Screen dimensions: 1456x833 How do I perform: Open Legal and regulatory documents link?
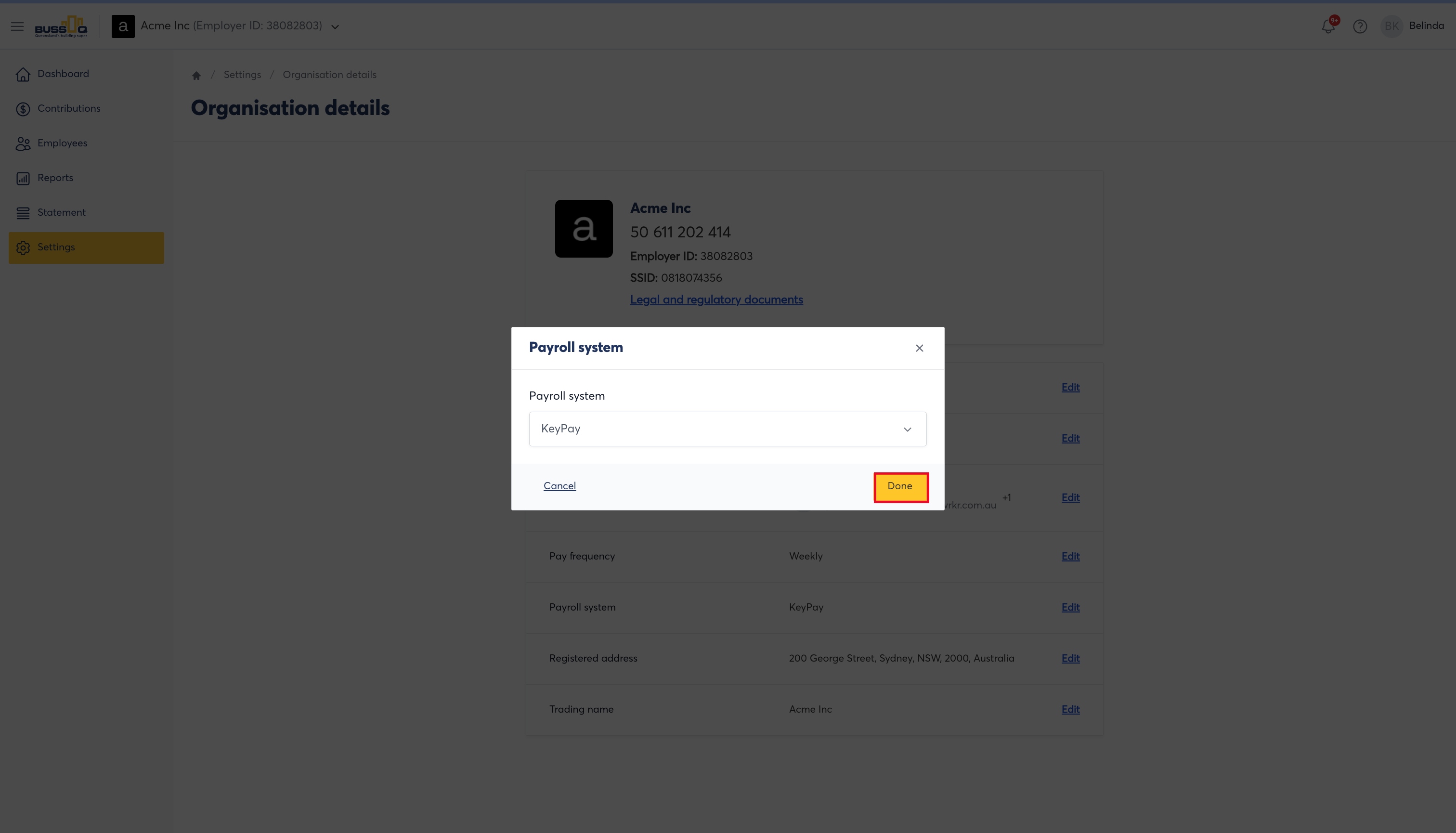point(716,300)
